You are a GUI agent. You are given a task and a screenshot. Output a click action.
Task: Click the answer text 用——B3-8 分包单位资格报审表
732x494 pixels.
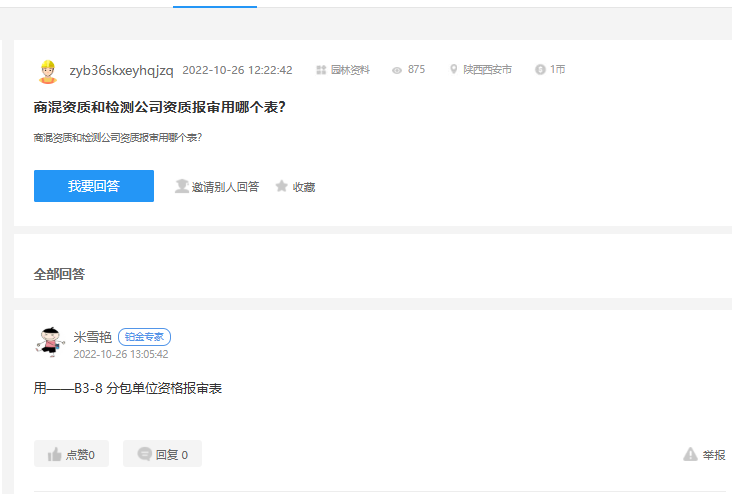point(127,388)
